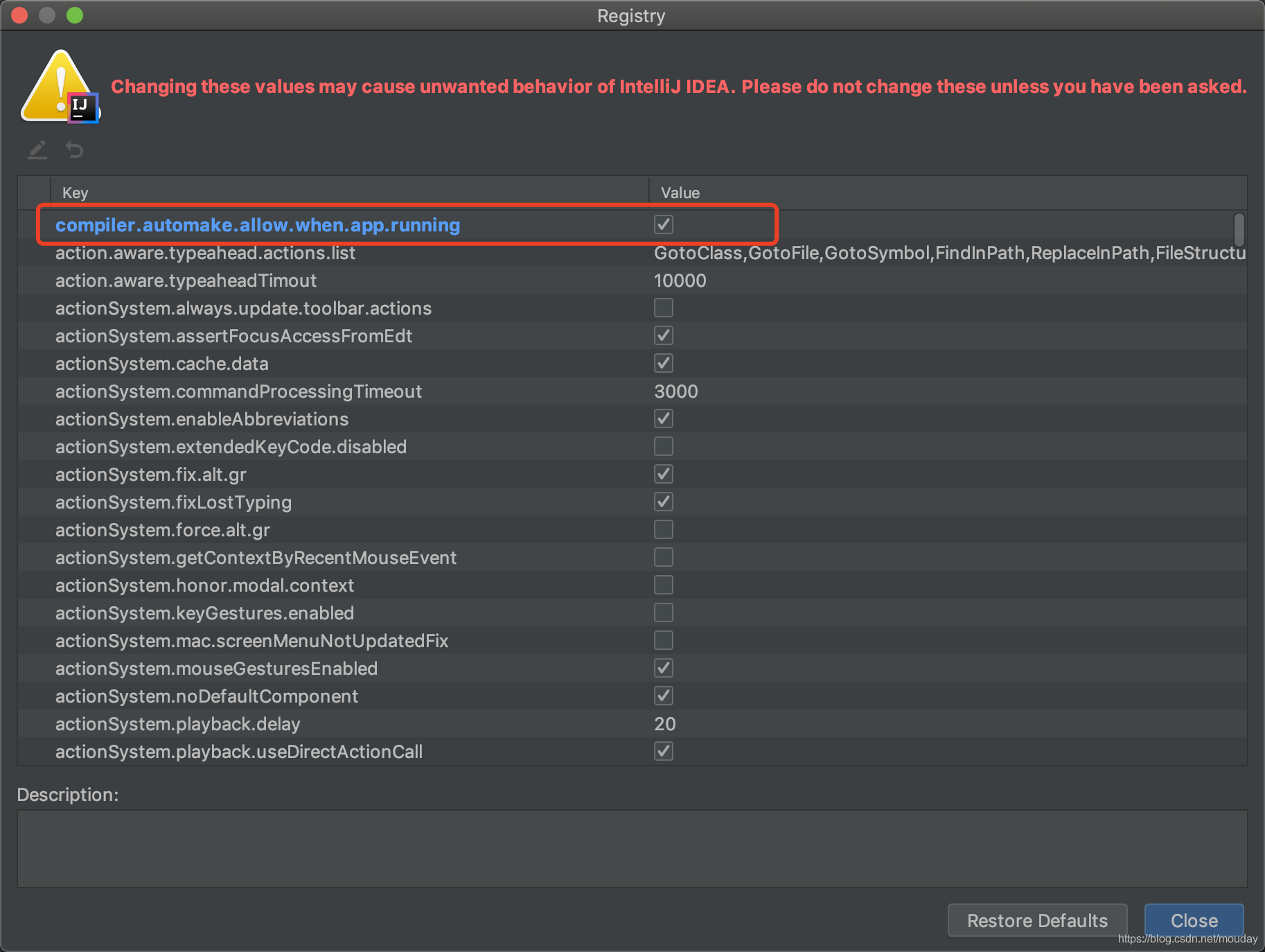Viewport: 1265px width, 952px height.
Task: Click inside the Description text area
Action: point(632,849)
